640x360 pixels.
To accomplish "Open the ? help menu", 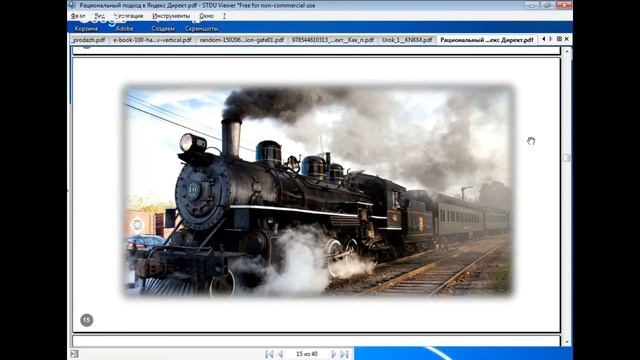I will click(x=224, y=16).
